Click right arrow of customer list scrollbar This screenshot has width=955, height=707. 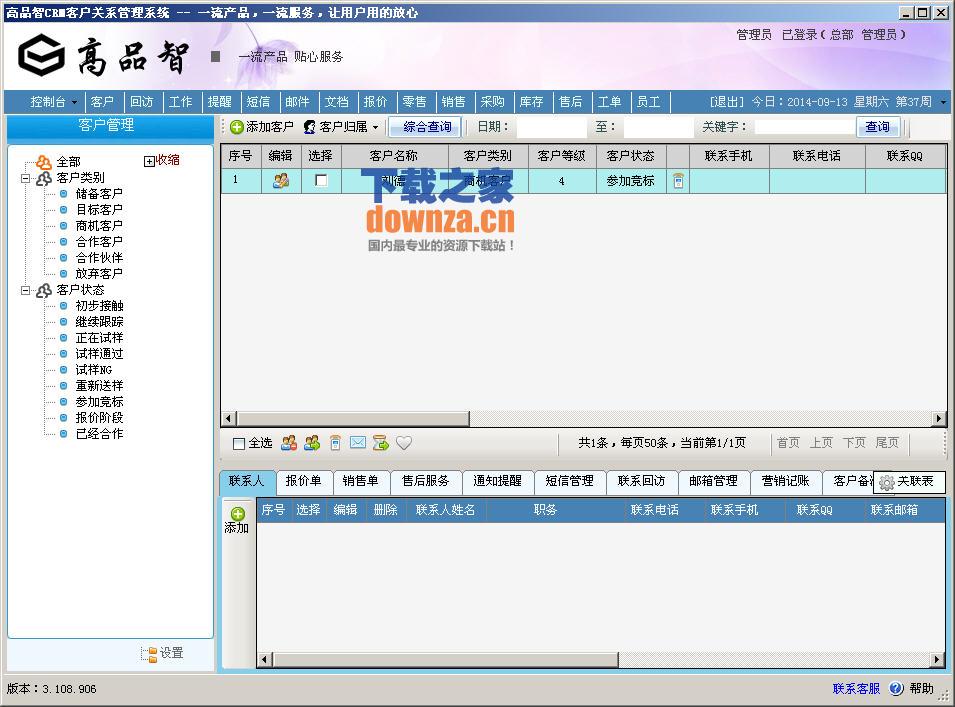939,418
